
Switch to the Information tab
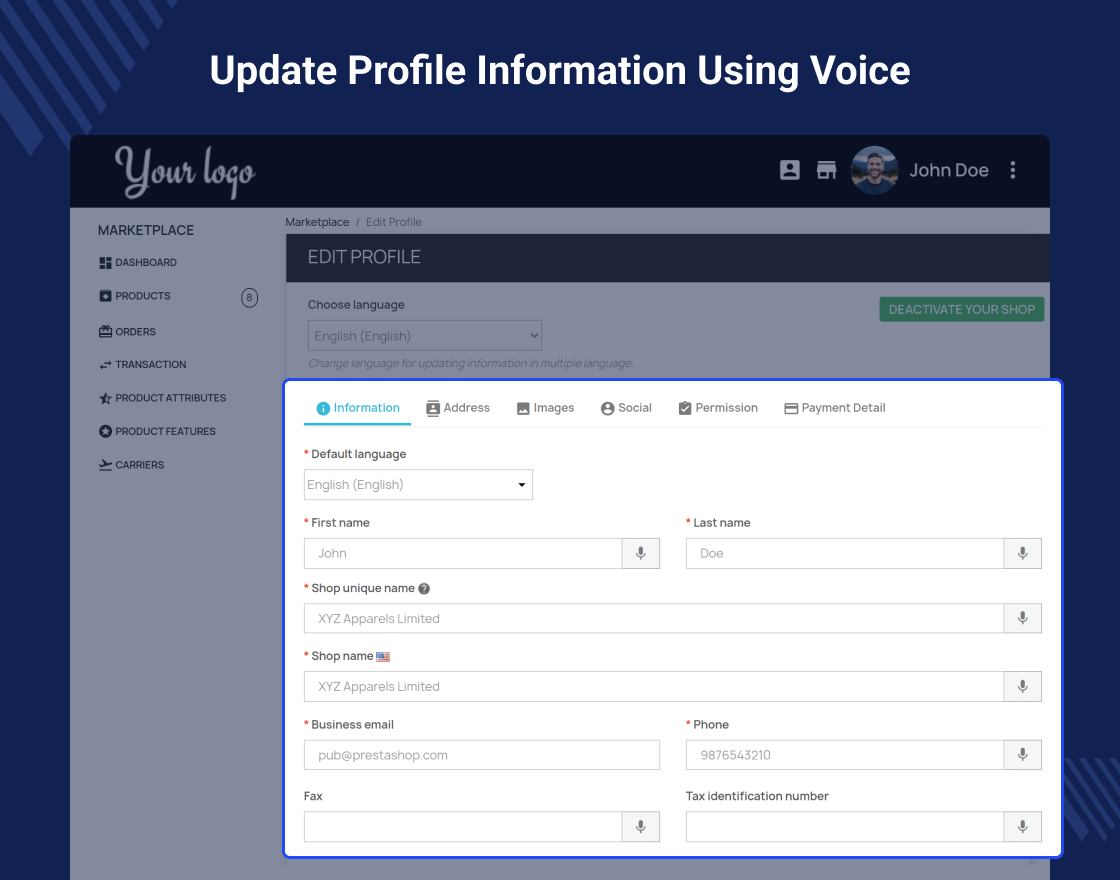357,408
